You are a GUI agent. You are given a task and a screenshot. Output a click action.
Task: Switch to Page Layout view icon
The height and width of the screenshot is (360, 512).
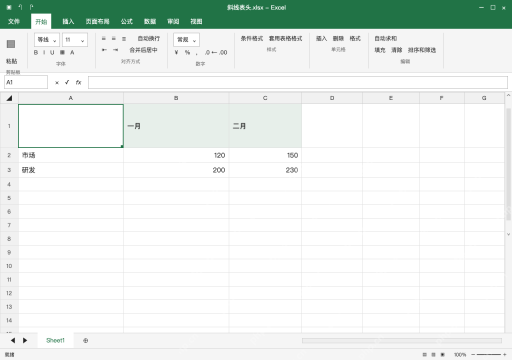(x=433, y=355)
